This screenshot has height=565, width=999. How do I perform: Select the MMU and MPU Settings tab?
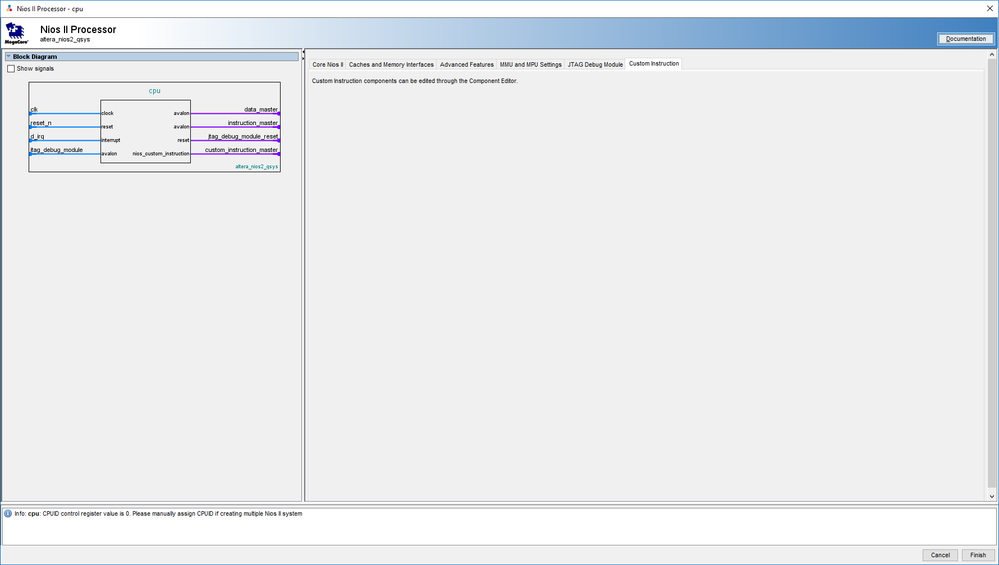(531, 64)
